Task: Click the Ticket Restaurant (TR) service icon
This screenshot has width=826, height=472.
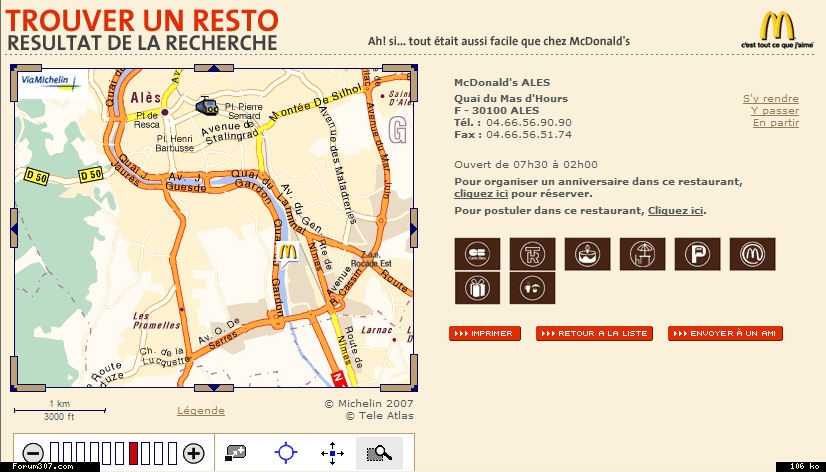Action: click(532, 254)
